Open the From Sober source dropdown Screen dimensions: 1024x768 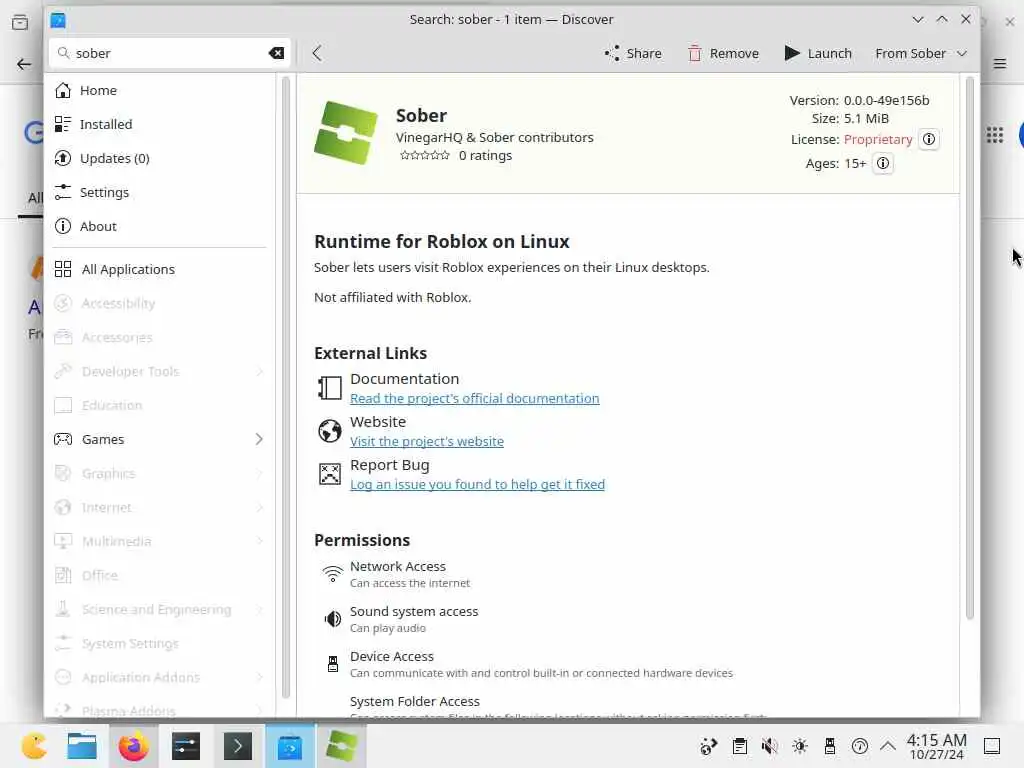[x=921, y=53]
